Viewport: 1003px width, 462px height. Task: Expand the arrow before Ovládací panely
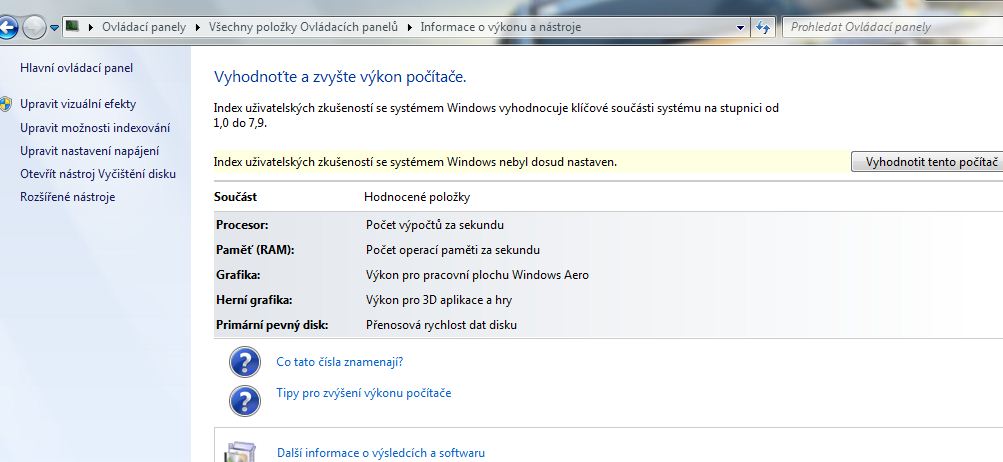(91, 28)
